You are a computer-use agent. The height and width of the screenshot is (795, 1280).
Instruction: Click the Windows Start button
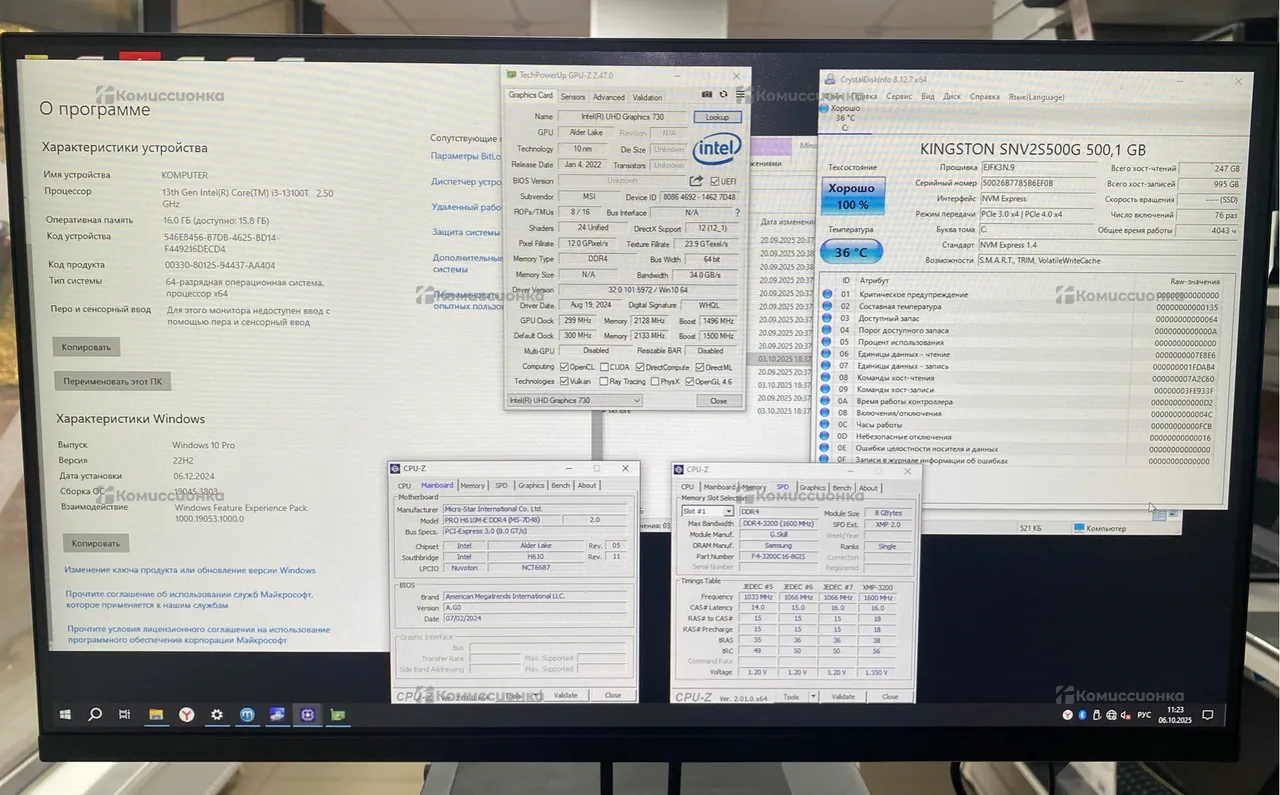click(65, 715)
